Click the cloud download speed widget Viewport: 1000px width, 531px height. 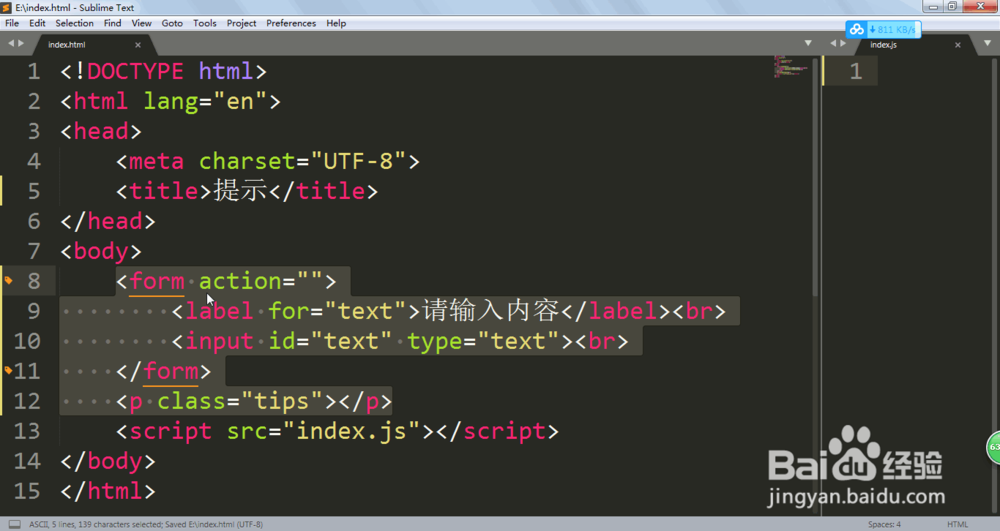(x=883, y=29)
